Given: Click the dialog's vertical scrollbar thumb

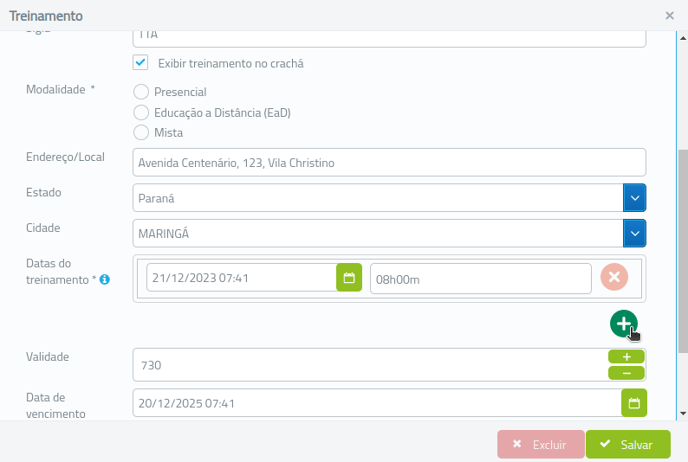Looking at the screenshot, I should [x=683, y=251].
